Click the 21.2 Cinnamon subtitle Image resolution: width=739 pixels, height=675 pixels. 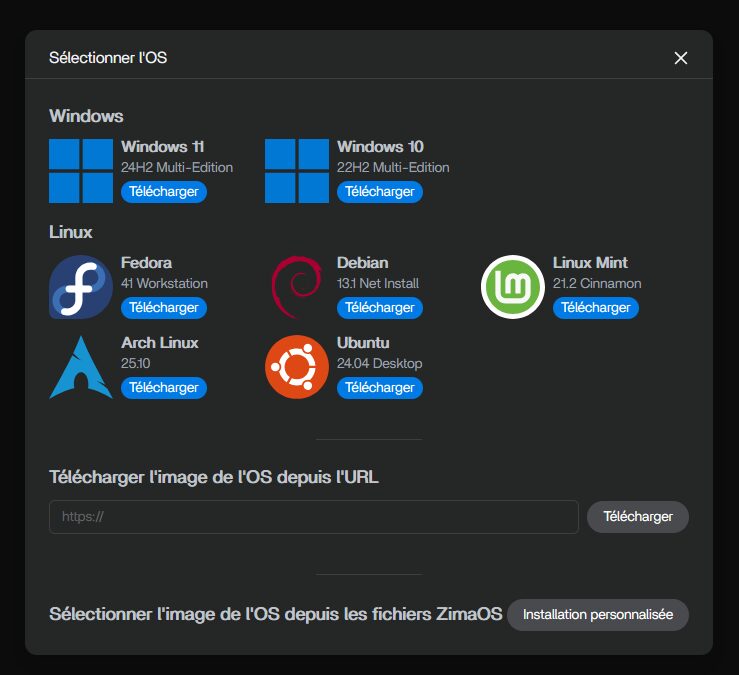(x=597, y=283)
